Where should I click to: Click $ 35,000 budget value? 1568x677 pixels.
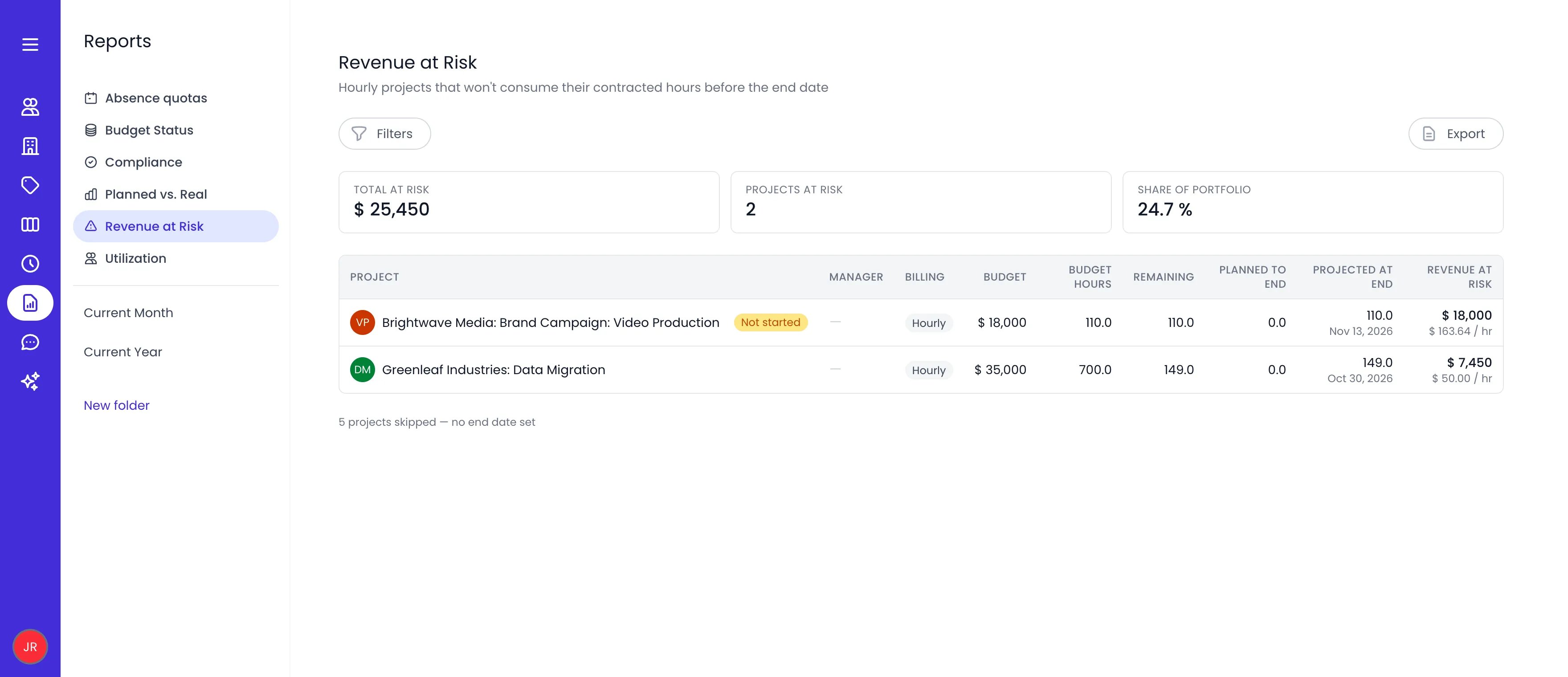point(1000,370)
